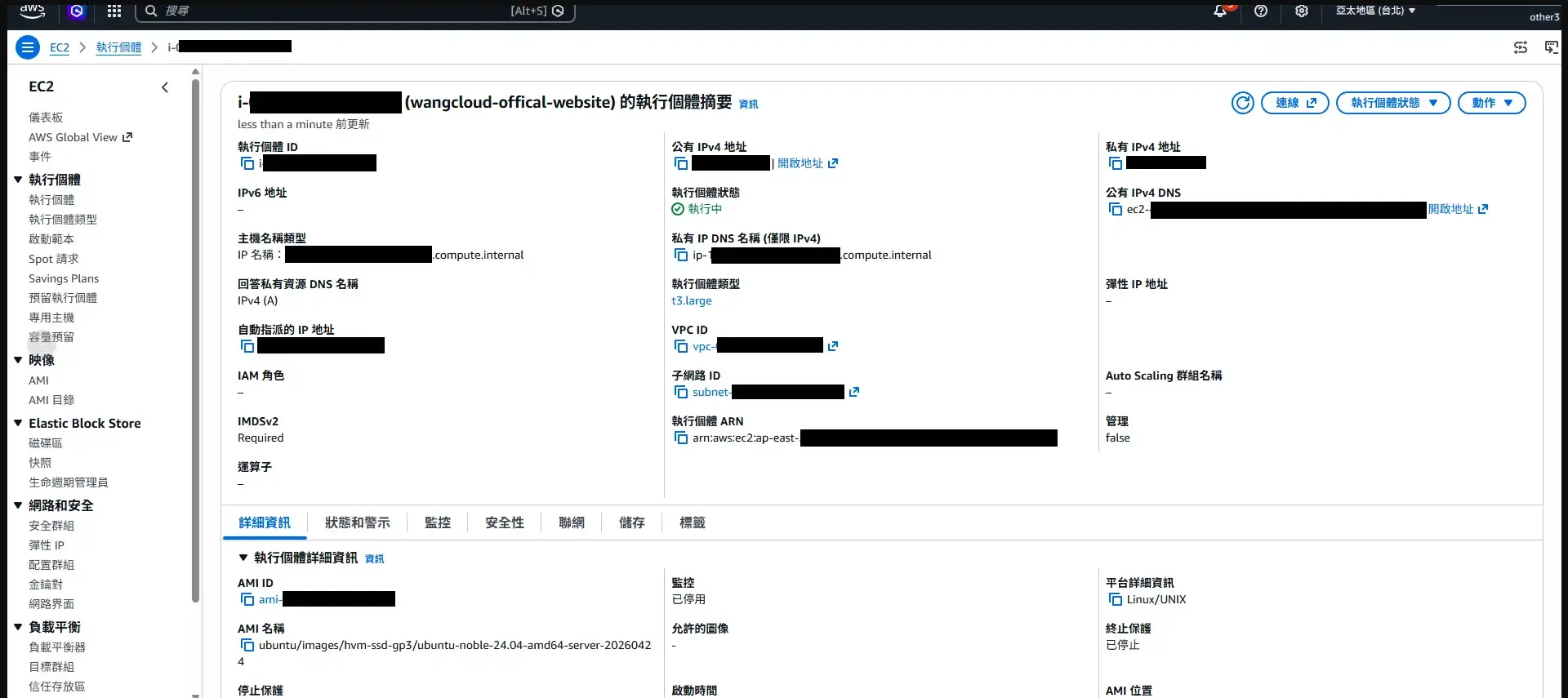Image resolution: width=1568 pixels, height=698 pixels.
Task: Collapse the 執行個體詳細資訊 panel
Action: pos(243,558)
